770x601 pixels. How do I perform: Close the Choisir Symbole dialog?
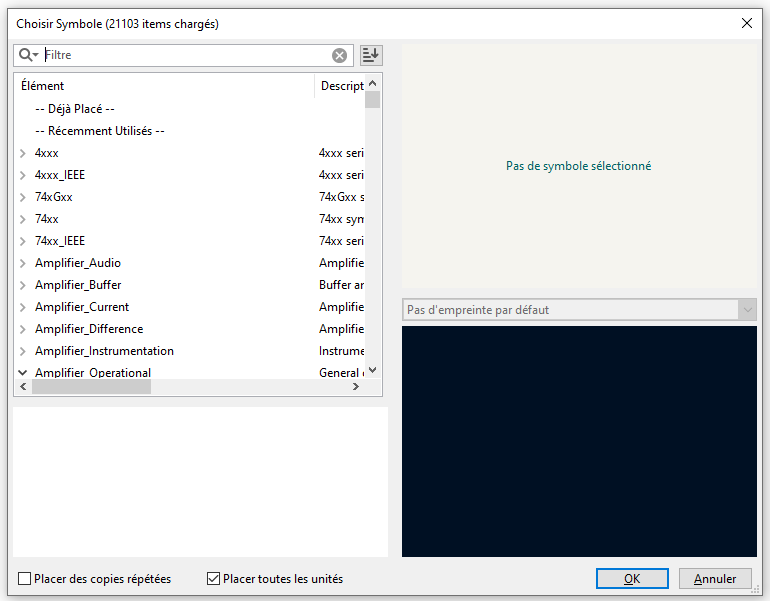[x=746, y=23]
